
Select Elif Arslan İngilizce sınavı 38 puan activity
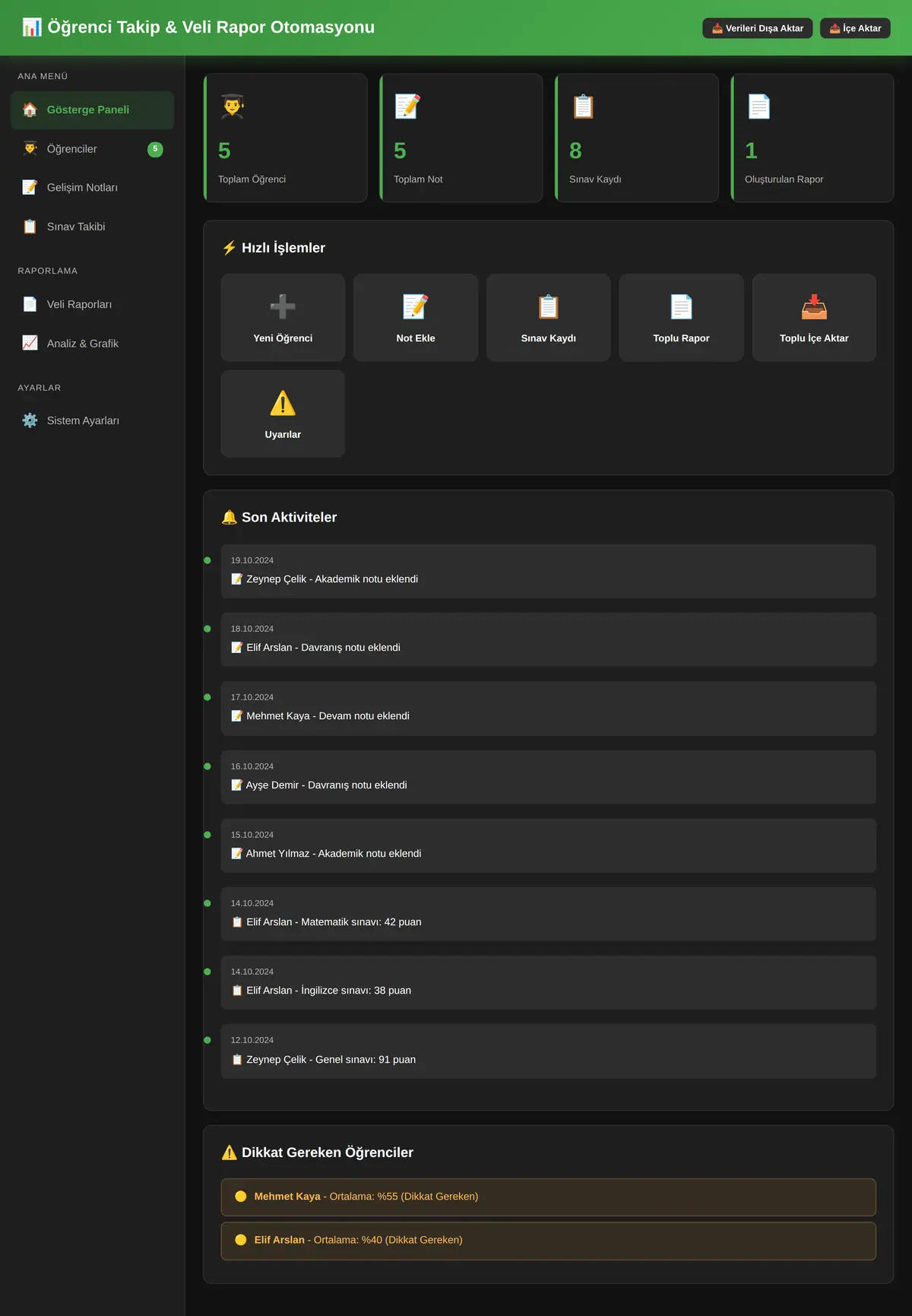(549, 983)
